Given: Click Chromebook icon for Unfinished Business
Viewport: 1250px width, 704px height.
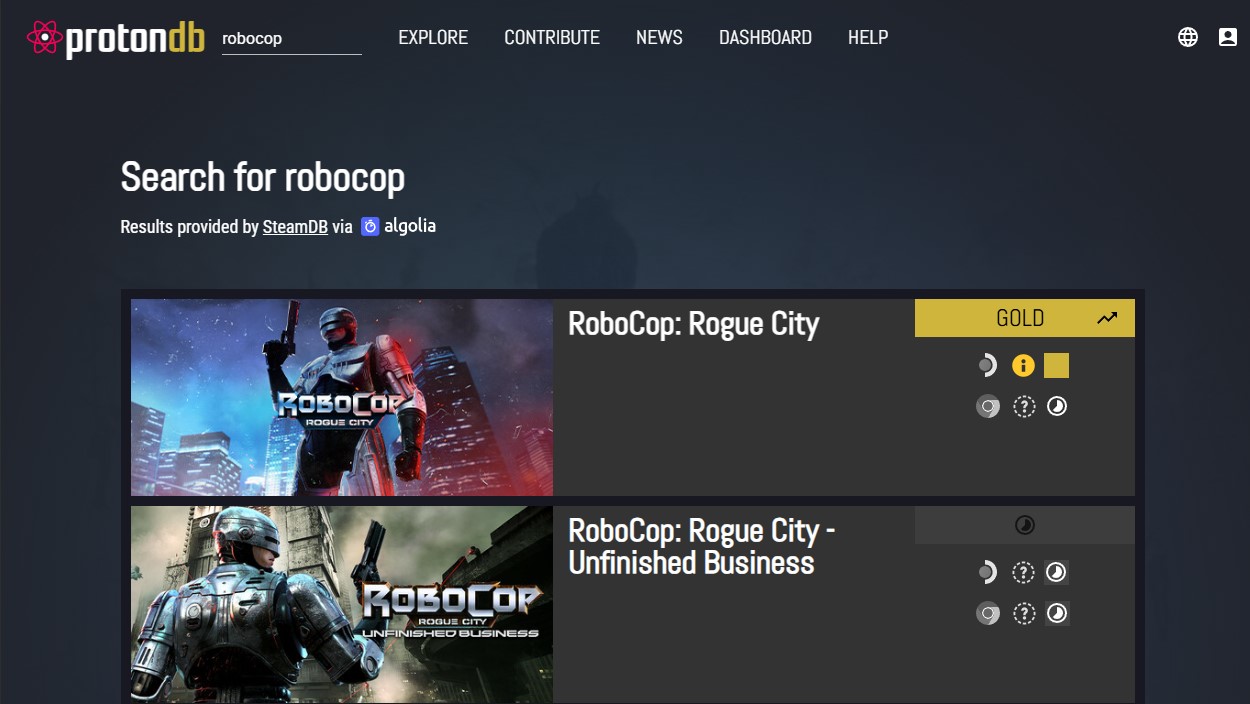Looking at the screenshot, I should [x=988, y=613].
